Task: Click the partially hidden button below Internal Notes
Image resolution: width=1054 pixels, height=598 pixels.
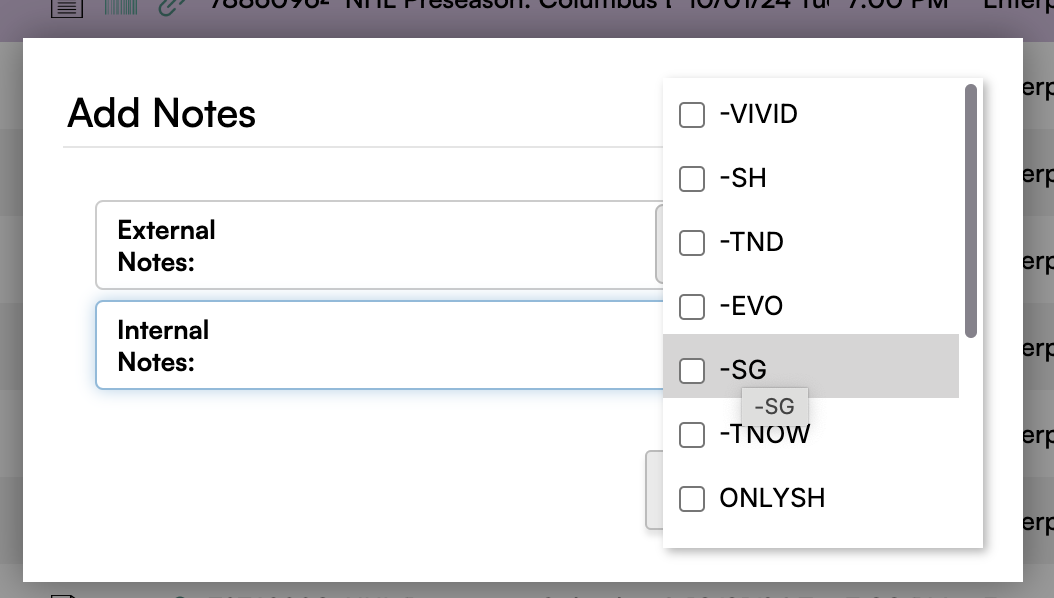Action: coord(654,490)
